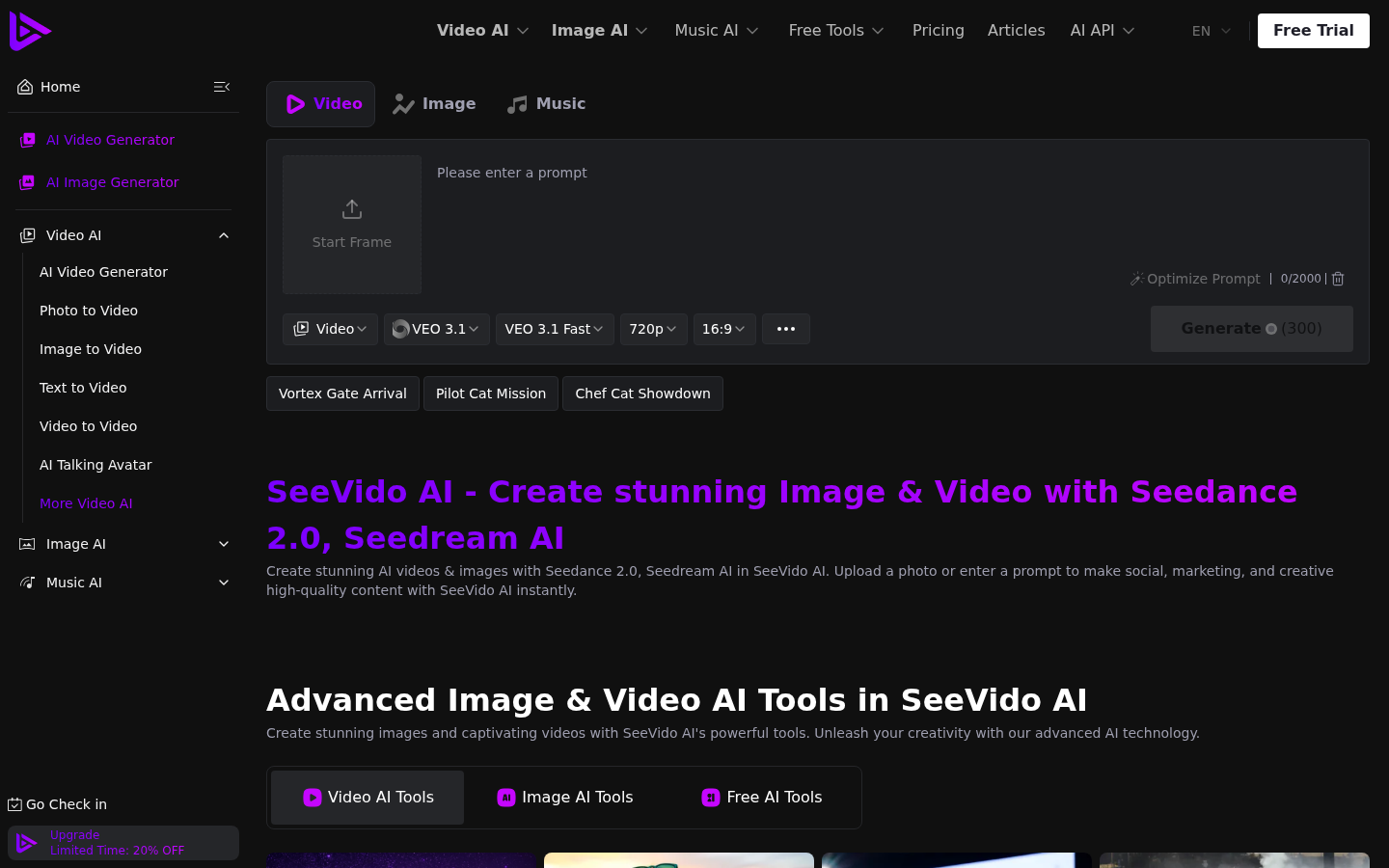Click the Image AI sidebar icon
The width and height of the screenshot is (1389, 868).
click(x=28, y=544)
